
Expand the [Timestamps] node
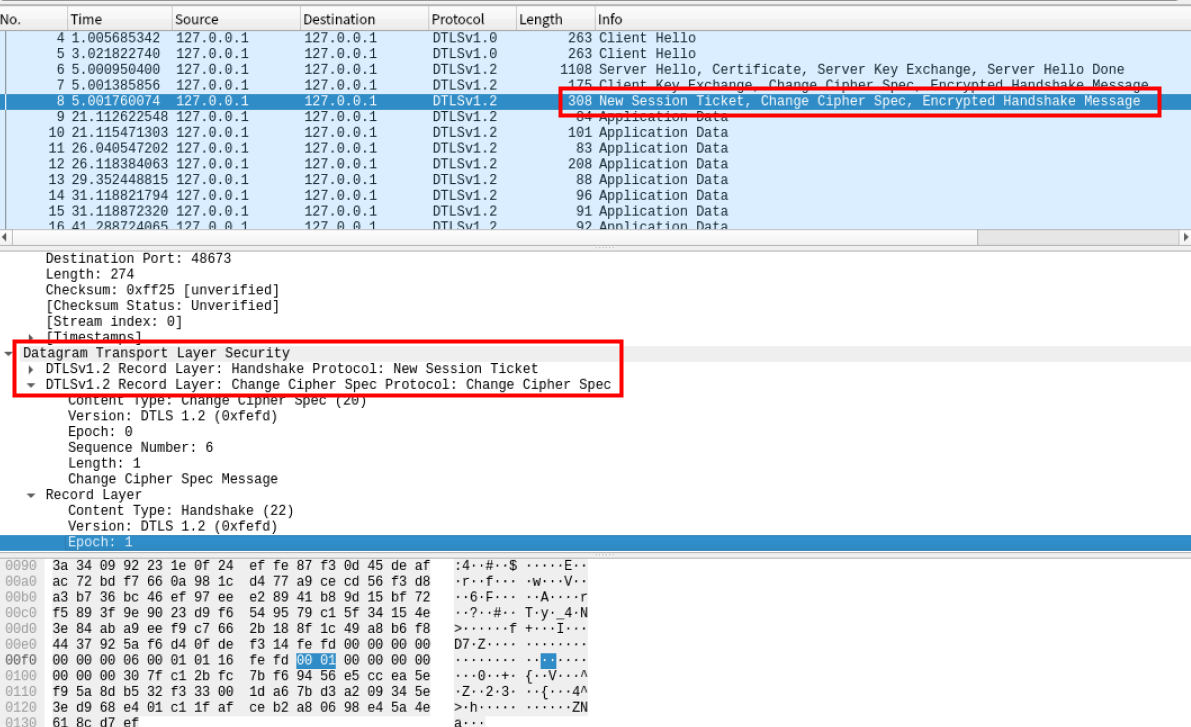click(30, 337)
